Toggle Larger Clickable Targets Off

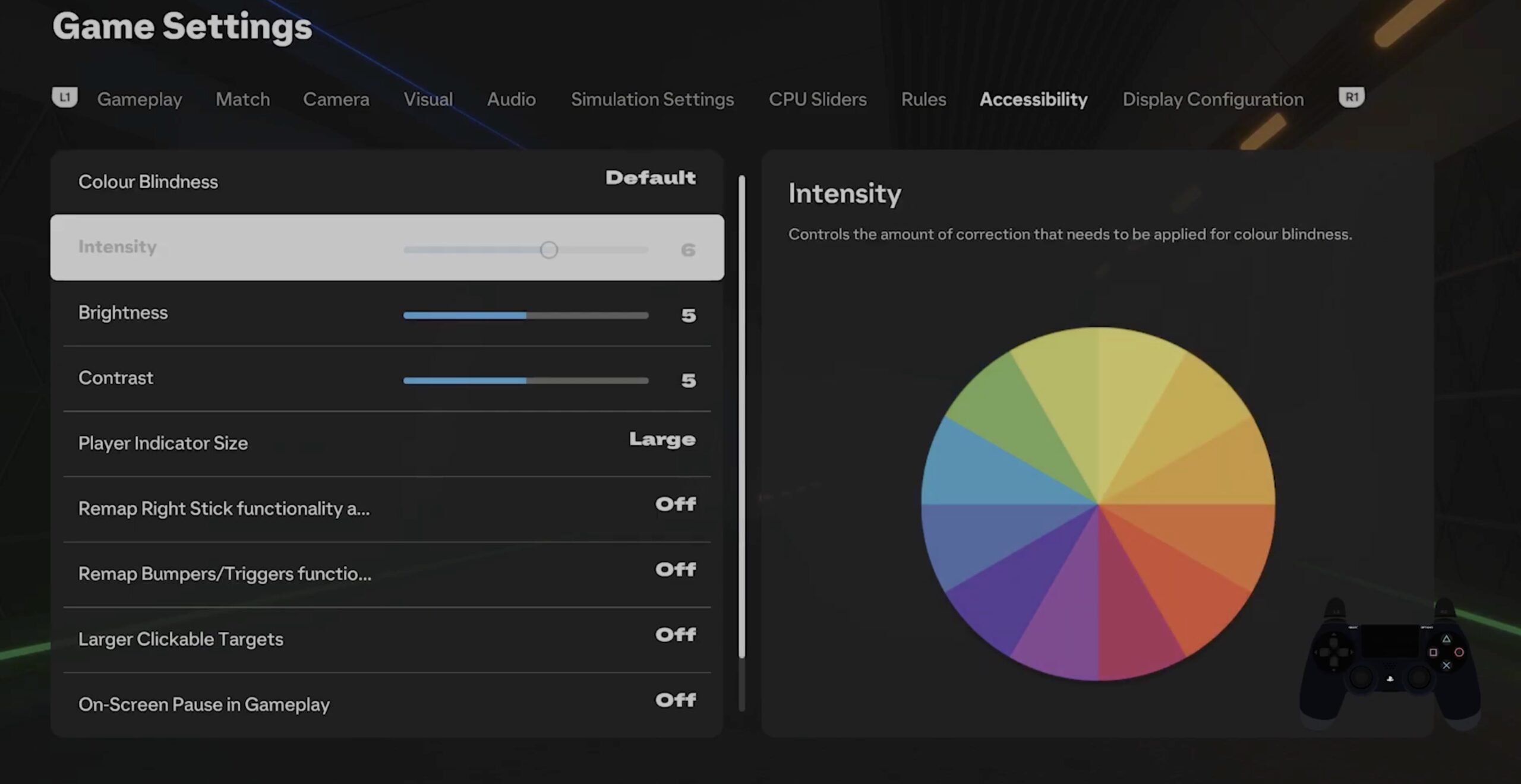(x=676, y=635)
